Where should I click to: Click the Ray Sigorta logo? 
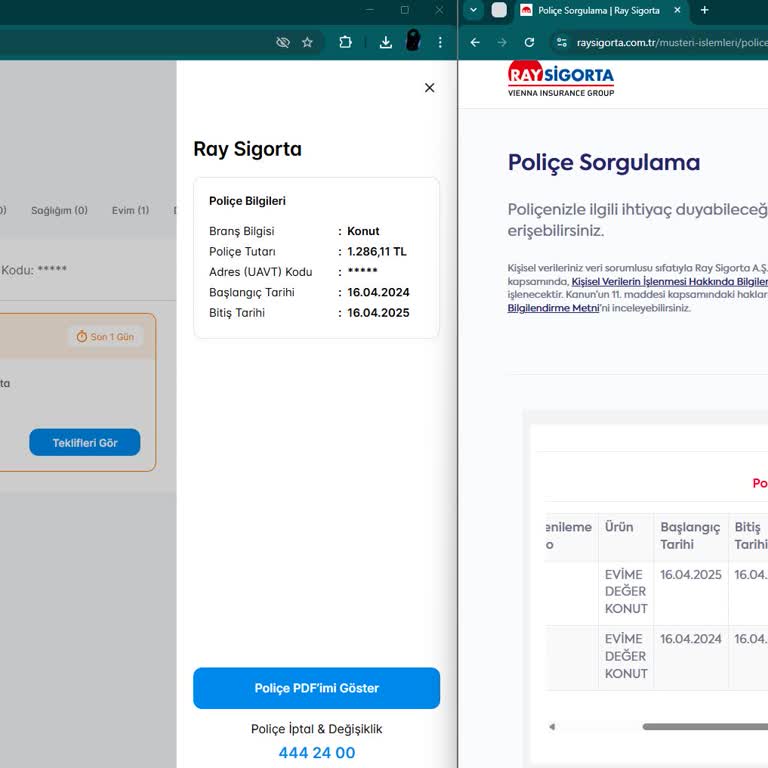coord(560,79)
